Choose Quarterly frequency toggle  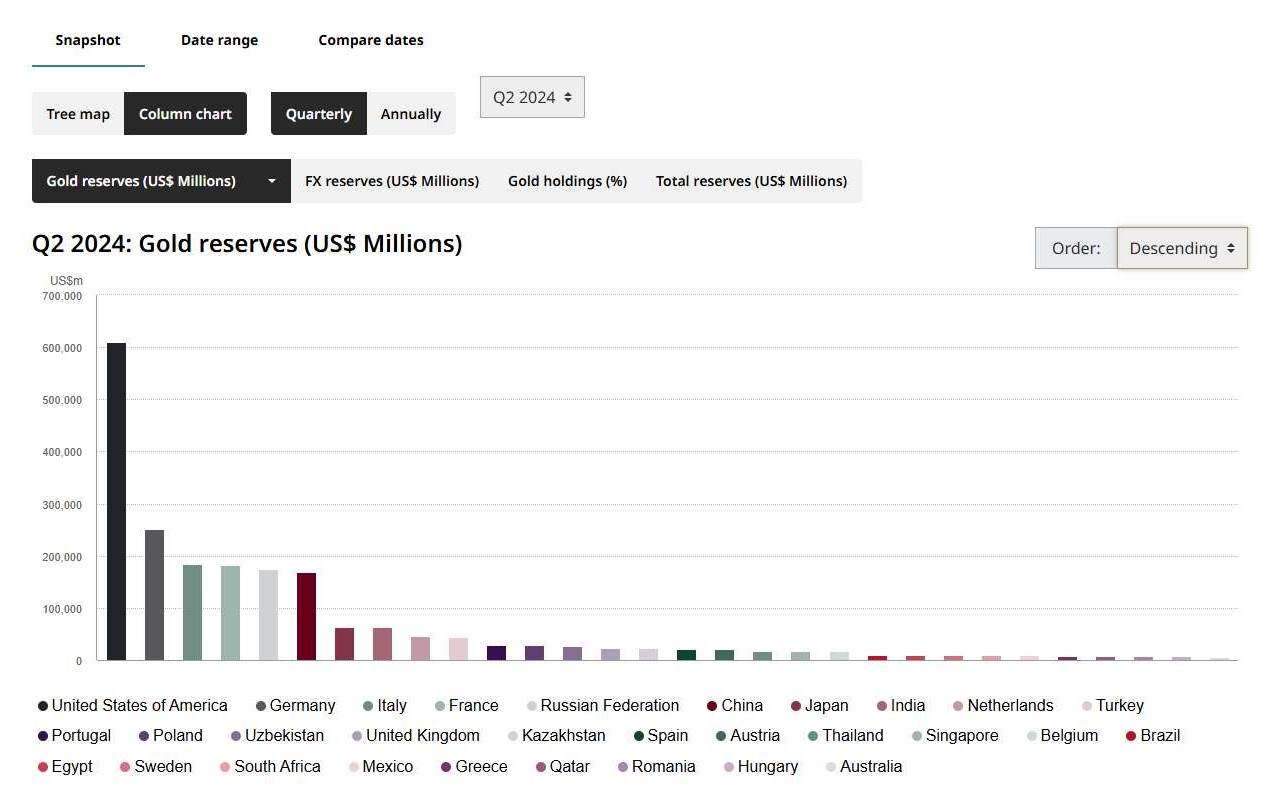tap(319, 114)
